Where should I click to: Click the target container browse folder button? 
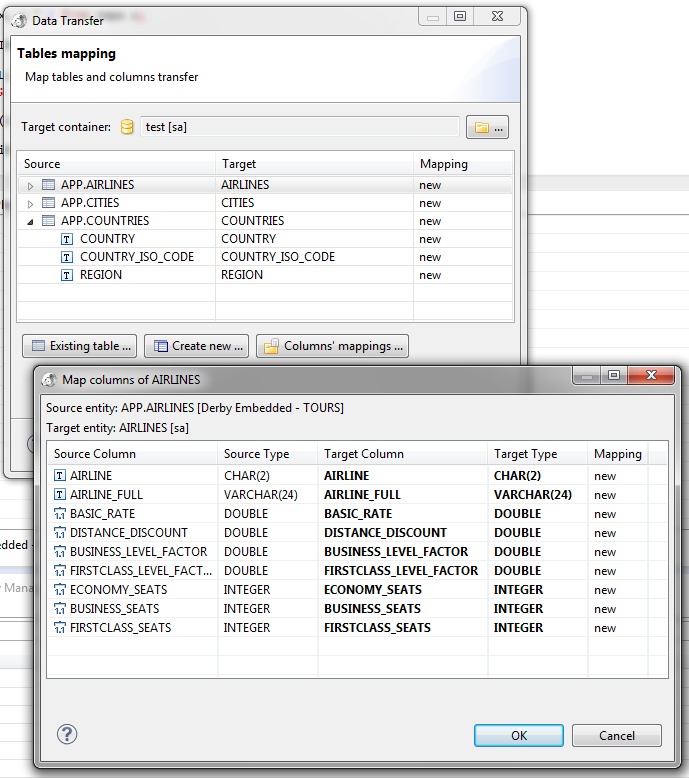pyautogui.click(x=489, y=127)
